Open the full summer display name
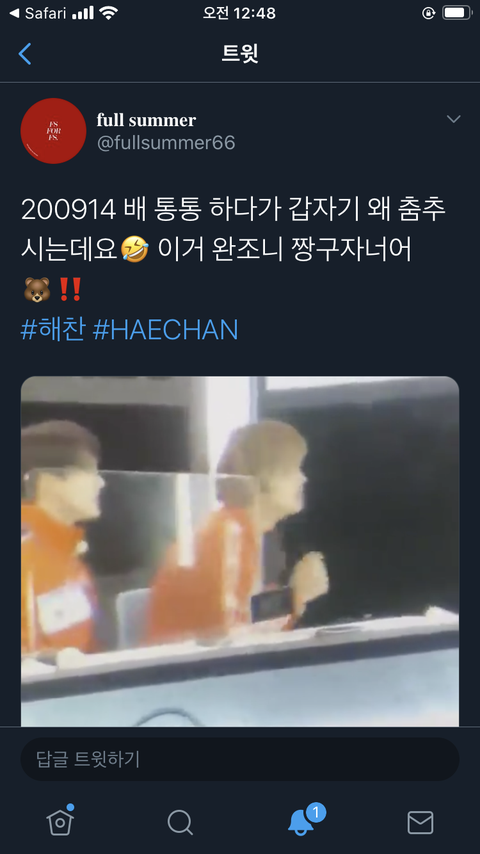The height and width of the screenshot is (854, 480). coord(146,120)
